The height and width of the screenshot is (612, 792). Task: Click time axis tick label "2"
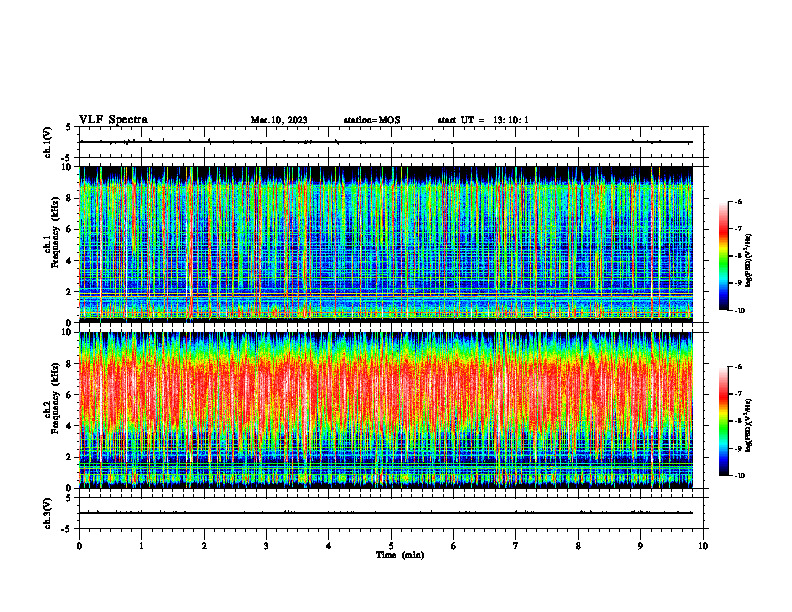(x=204, y=546)
